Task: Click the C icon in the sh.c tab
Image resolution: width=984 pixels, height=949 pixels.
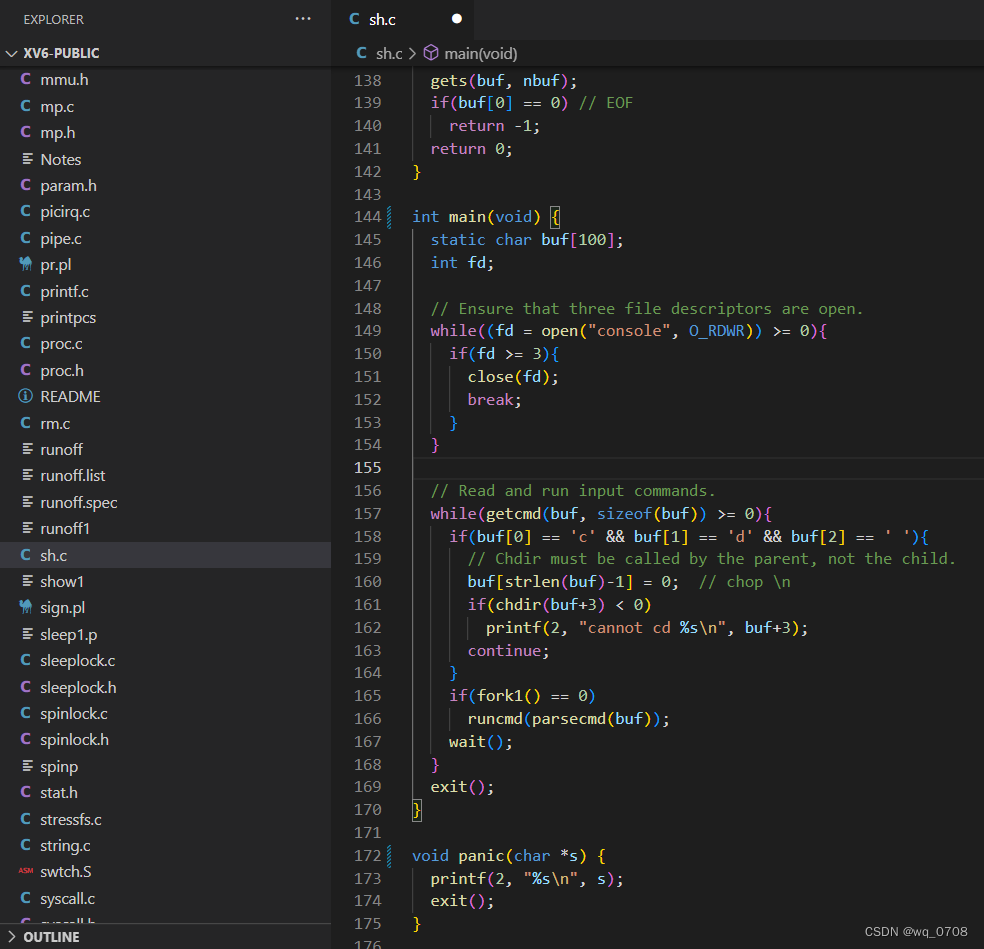Action: click(x=355, y=19)
